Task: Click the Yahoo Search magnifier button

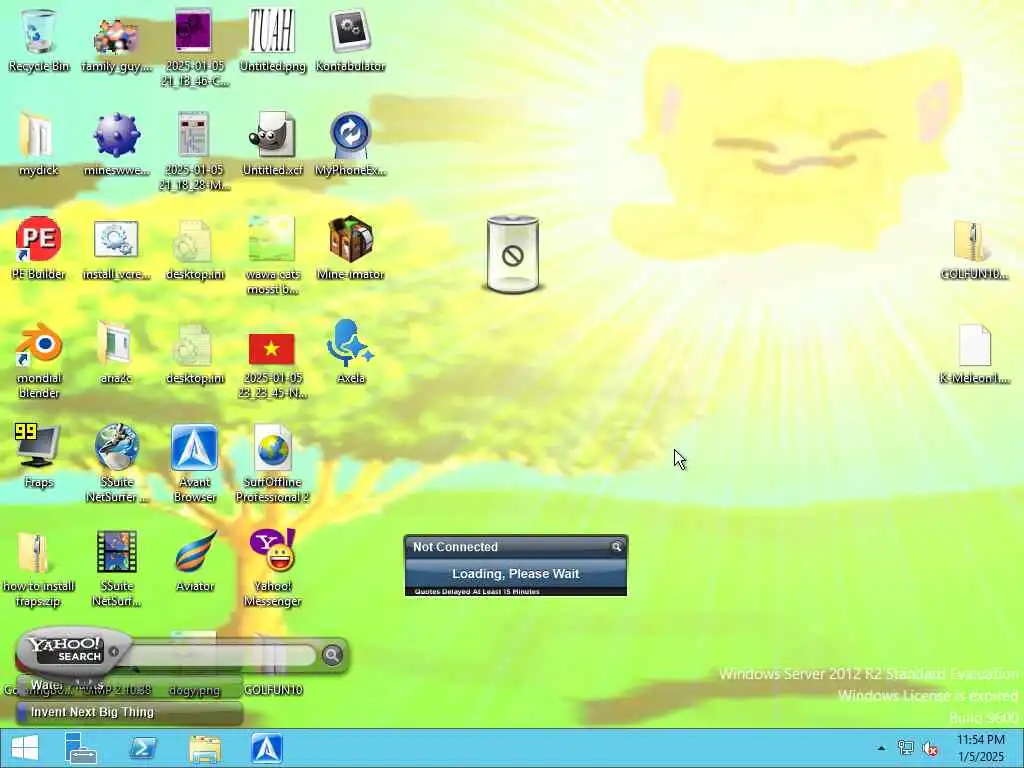Action: pos(332,654)
